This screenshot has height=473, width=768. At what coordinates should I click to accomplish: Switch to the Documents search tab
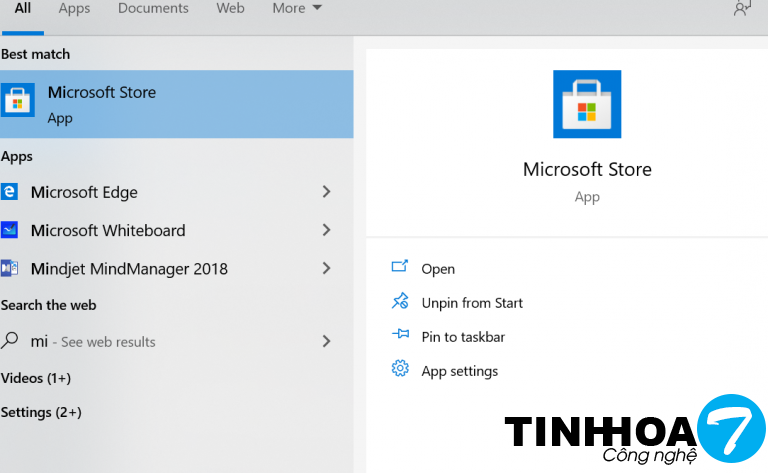click(x=153, y=9)
